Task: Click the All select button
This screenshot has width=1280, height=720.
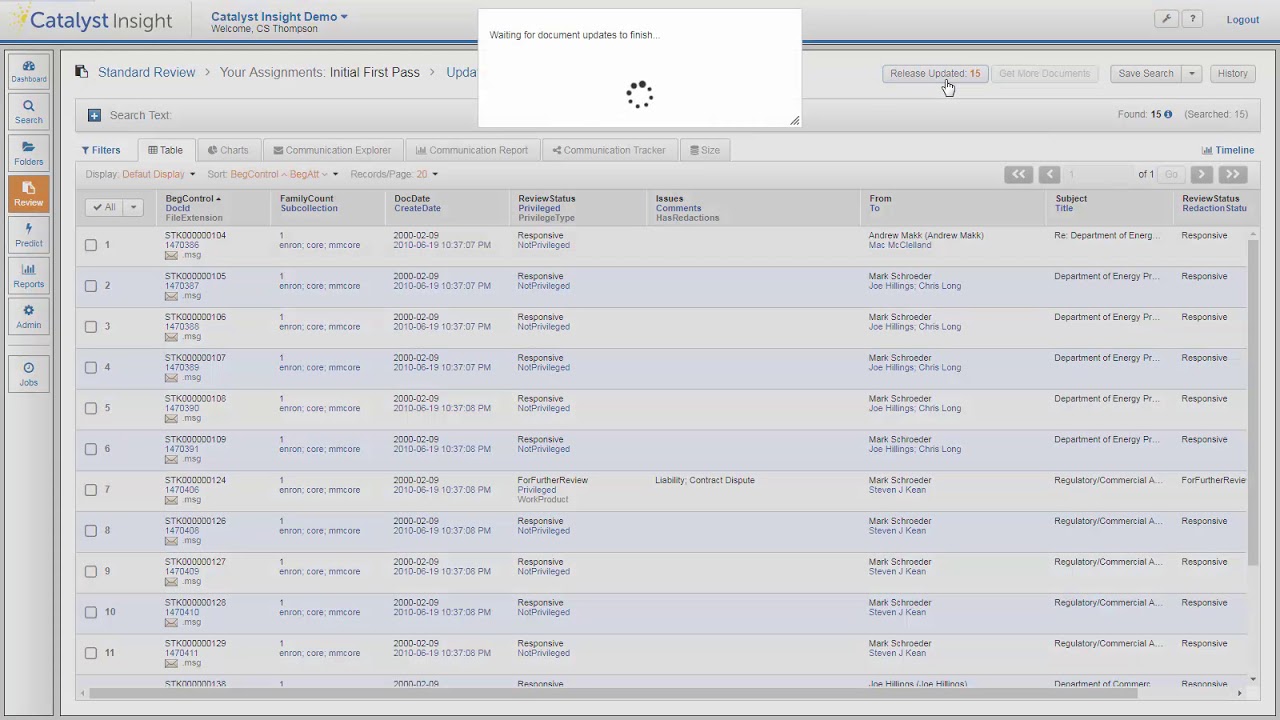Action: (104, 207)
